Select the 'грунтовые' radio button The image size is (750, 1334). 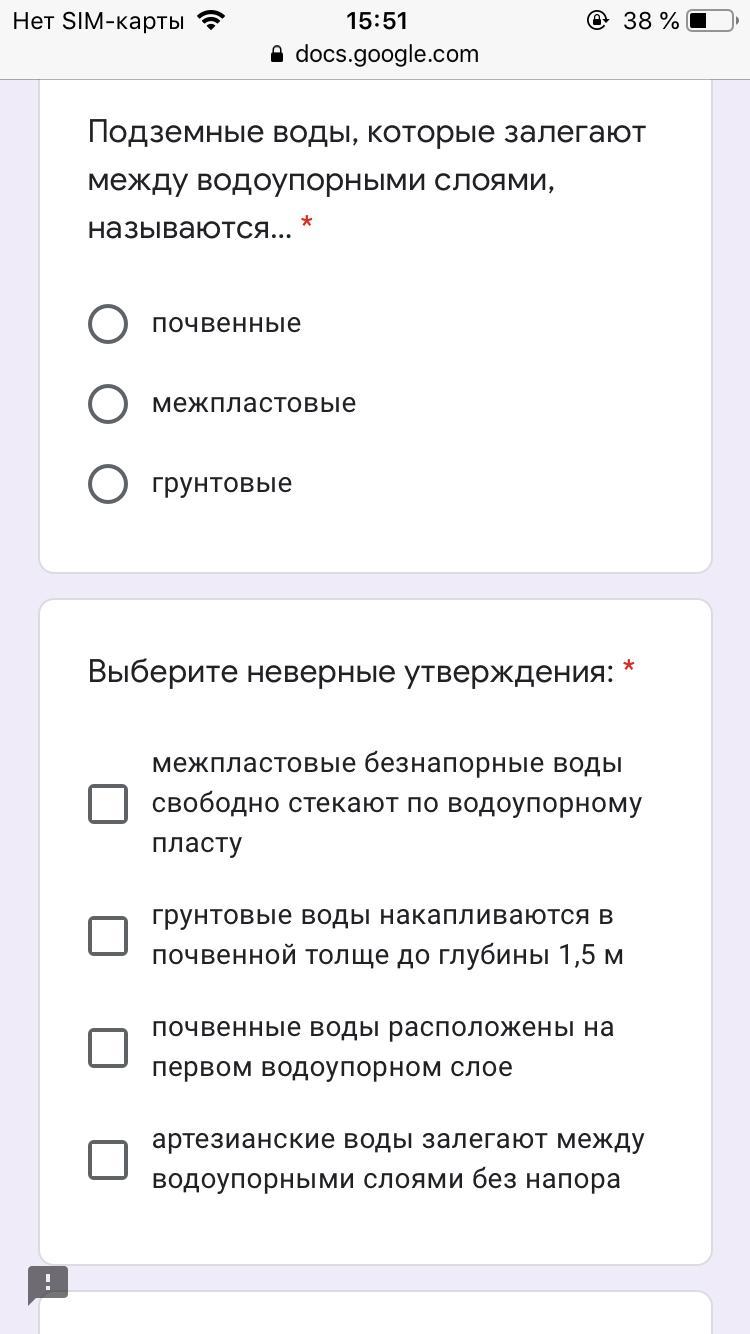click(x=108, y=484)
